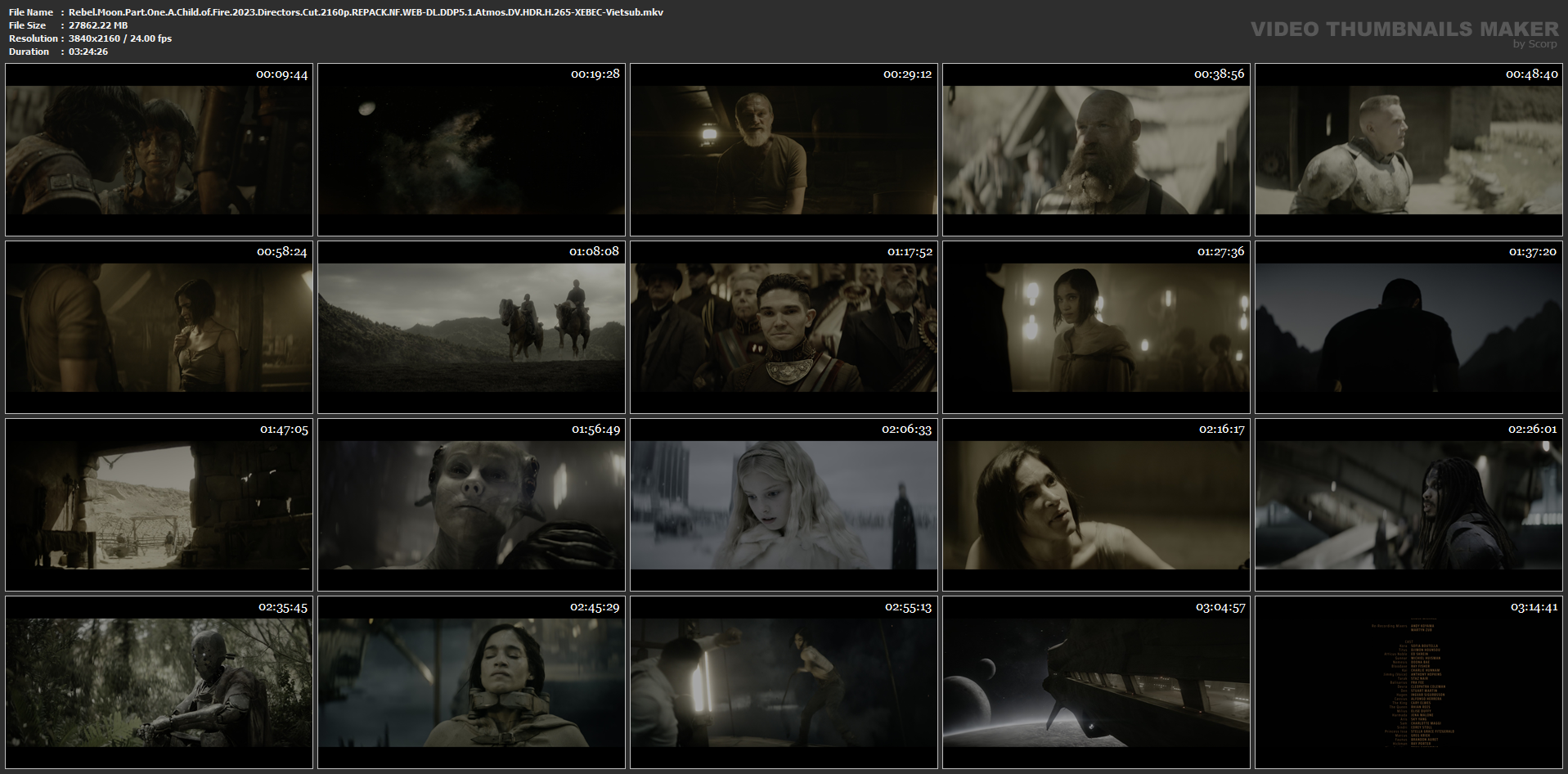Click the Resolution label
Image resolution: width=1568 pixels, height=774 pixels.
[34, 38]
